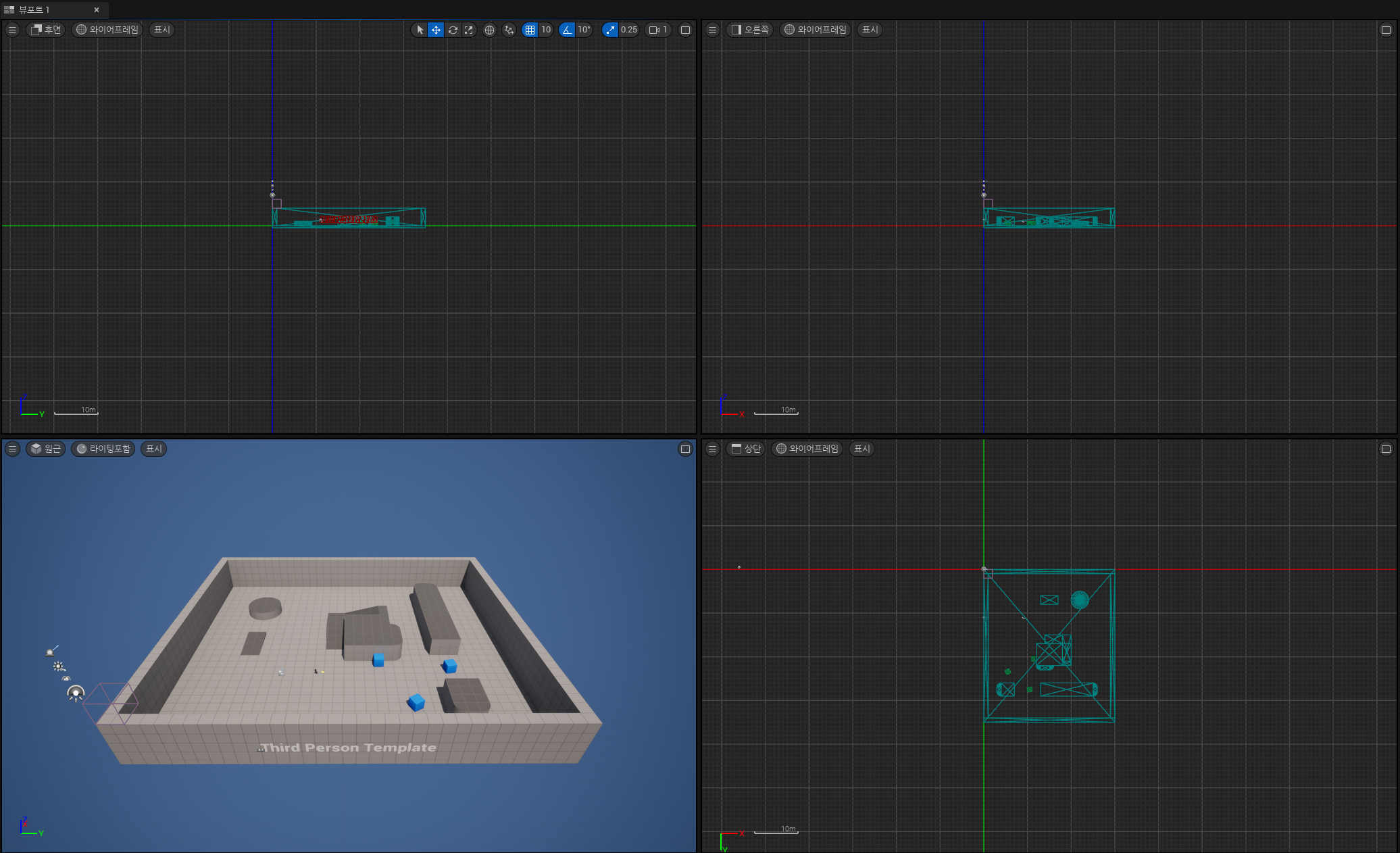This screenshot has width=1400, height=853.
Task: Open grid snap size 10 dropdown
Action: click(546, 30)
